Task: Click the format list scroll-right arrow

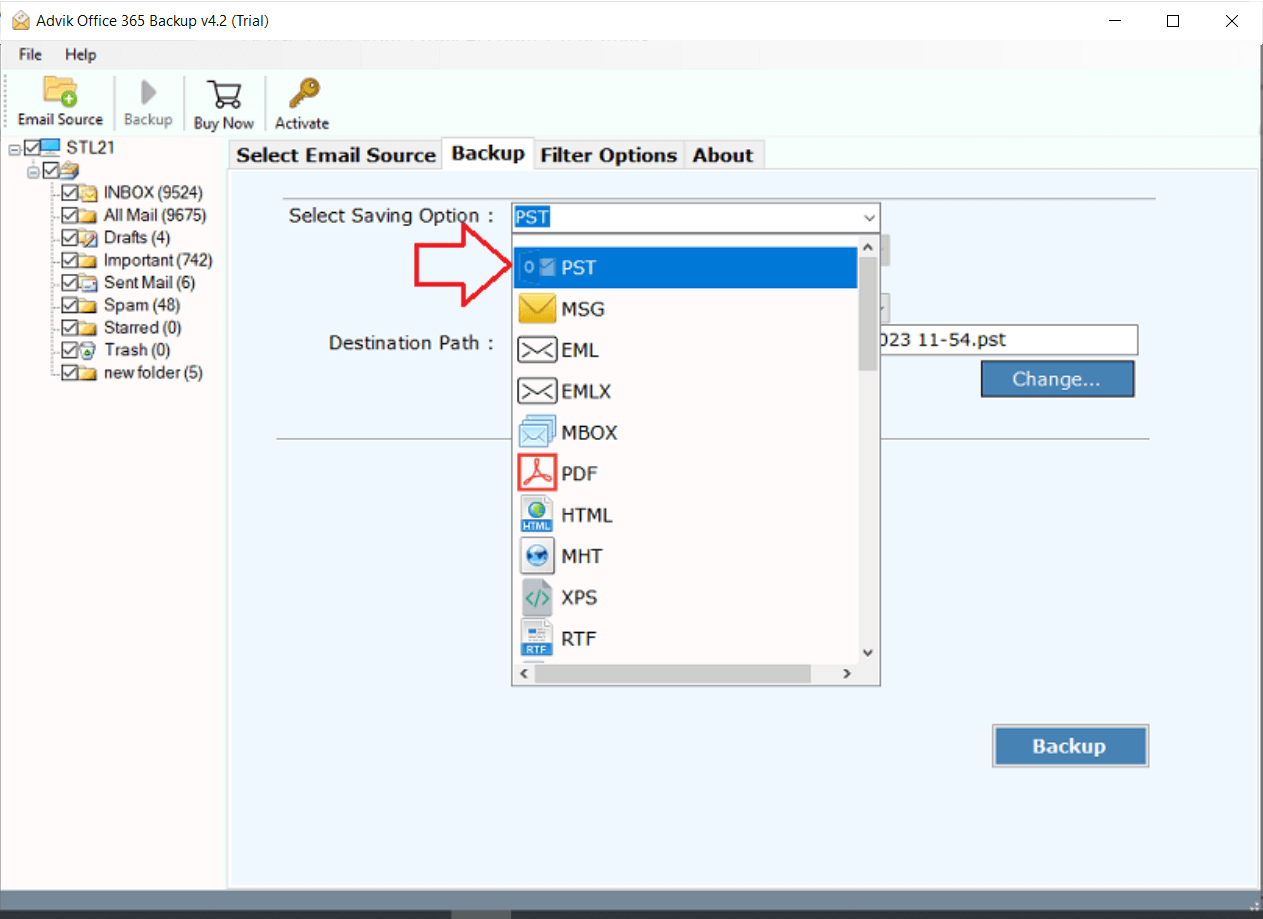Action: coord(847,674)
